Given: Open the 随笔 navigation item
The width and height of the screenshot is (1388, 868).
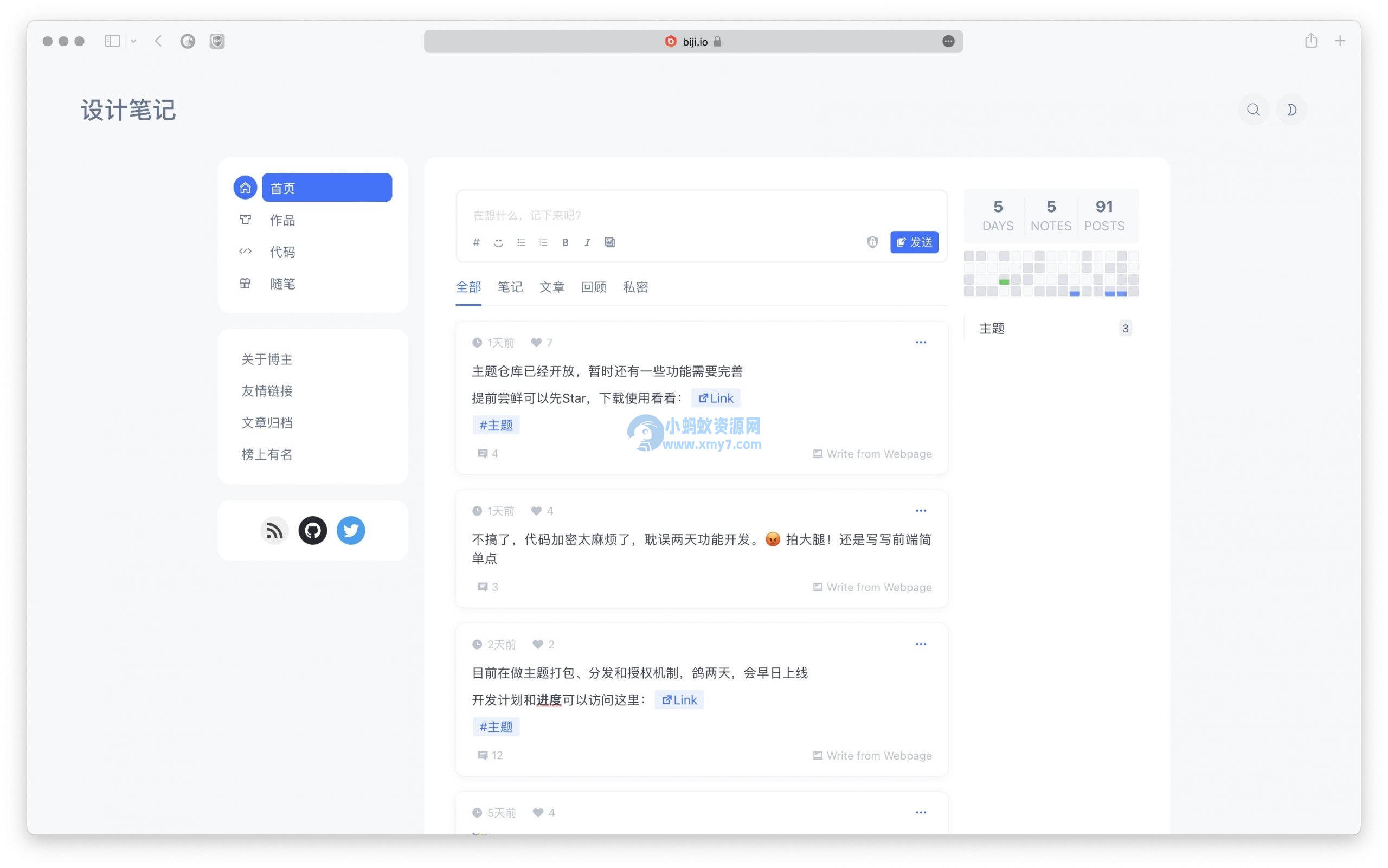Looking at the screenshot, I should click(282, 284).
